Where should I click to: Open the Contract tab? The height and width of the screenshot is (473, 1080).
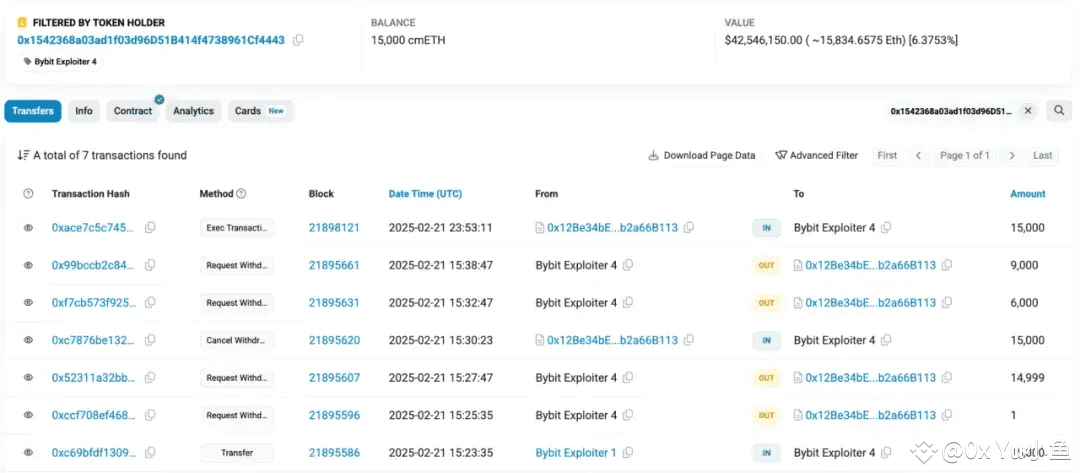(132, 111)
